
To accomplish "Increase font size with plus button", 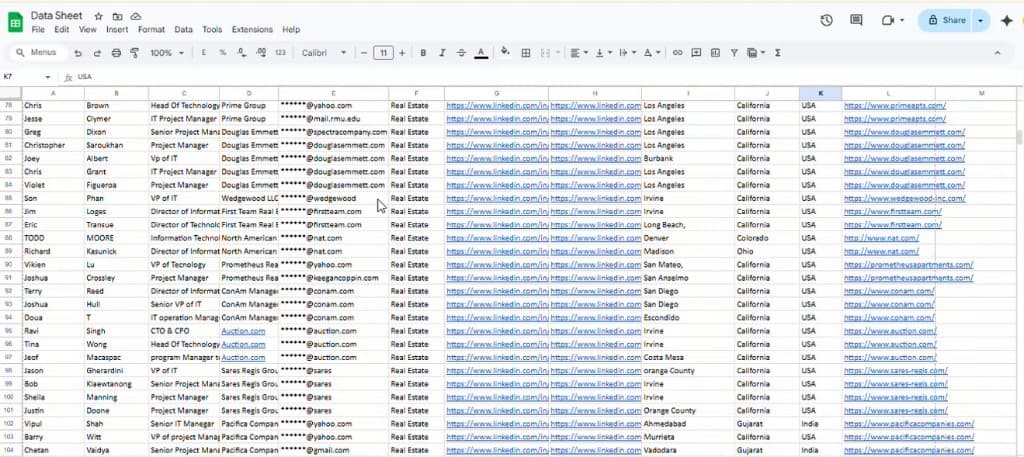I will tap(402, 53).
